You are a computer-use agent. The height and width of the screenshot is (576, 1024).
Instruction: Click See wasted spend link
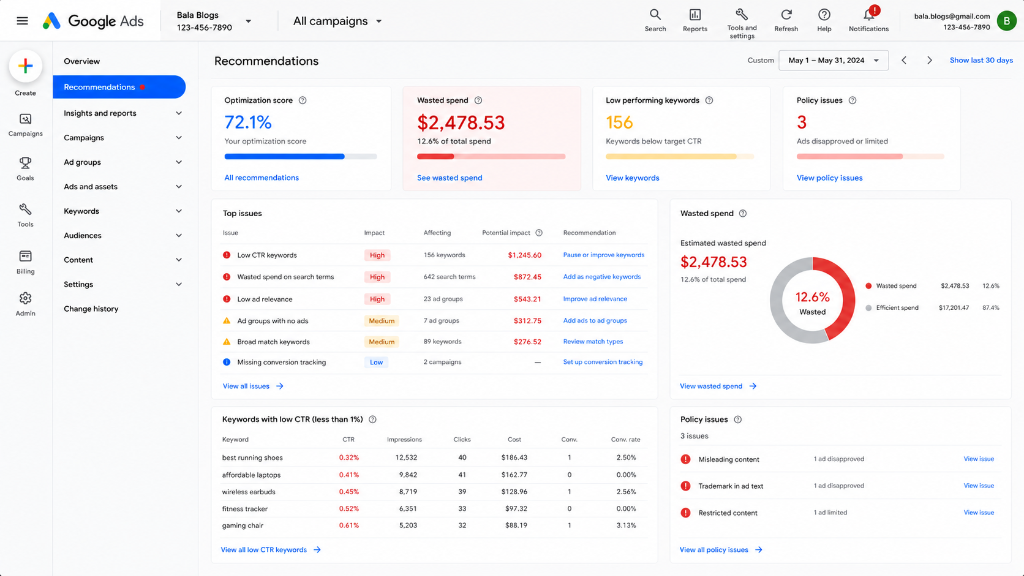[449, 178]
